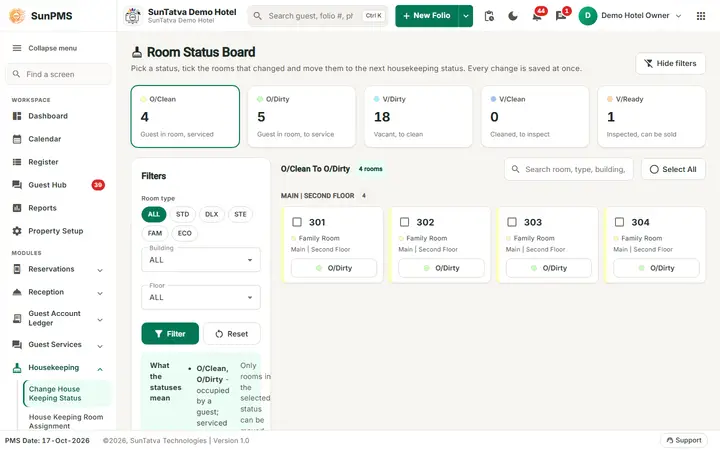Screen dimensions: 720x450
Task: Focus the Search room, type, building field
Action: 568,169
